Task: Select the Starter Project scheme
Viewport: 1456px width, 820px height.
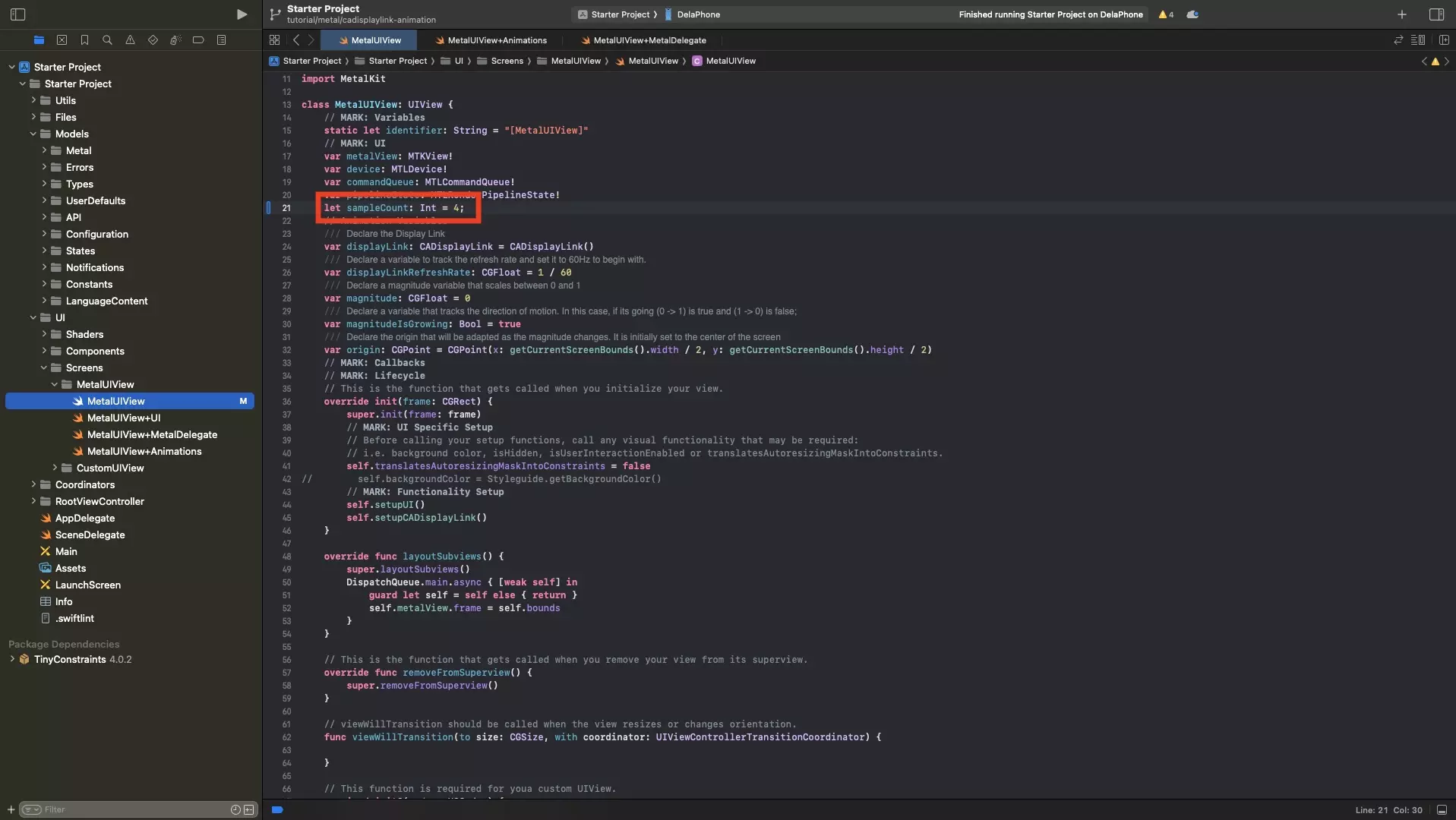Action: coord(614,14)
